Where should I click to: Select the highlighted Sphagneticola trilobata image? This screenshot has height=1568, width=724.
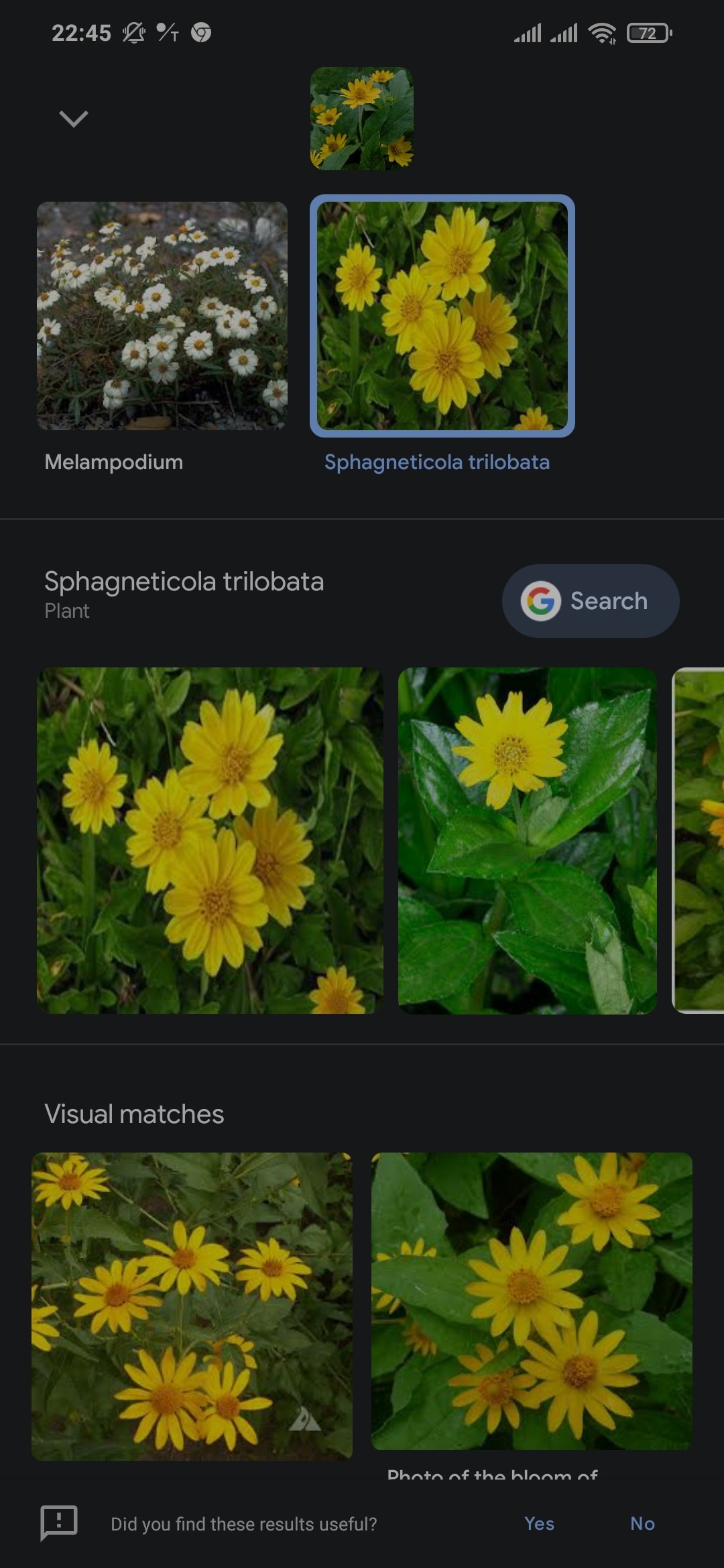click(442, 316)
